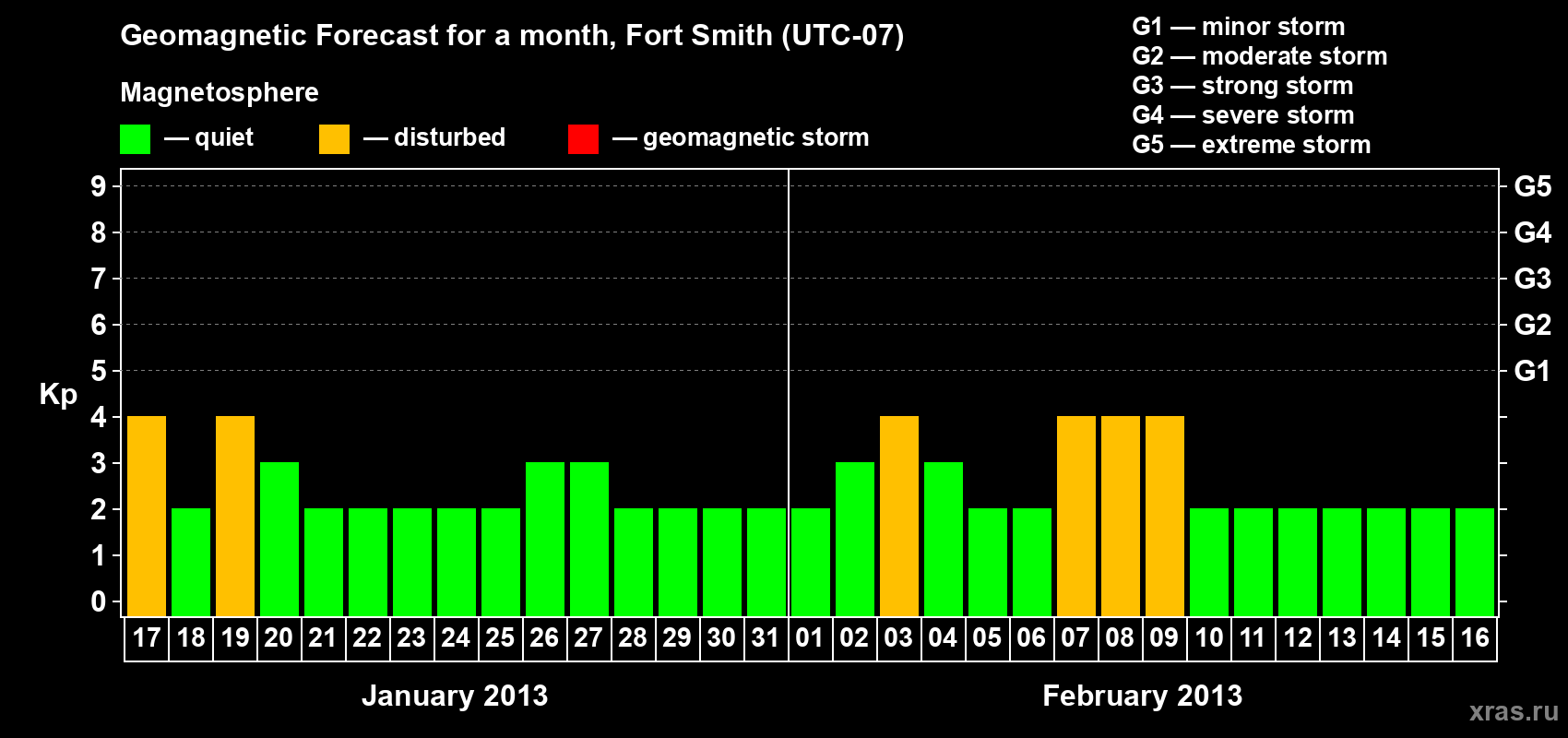
Task: Click the Kp value '9' on the axis
Action: [x=99, y=186]
